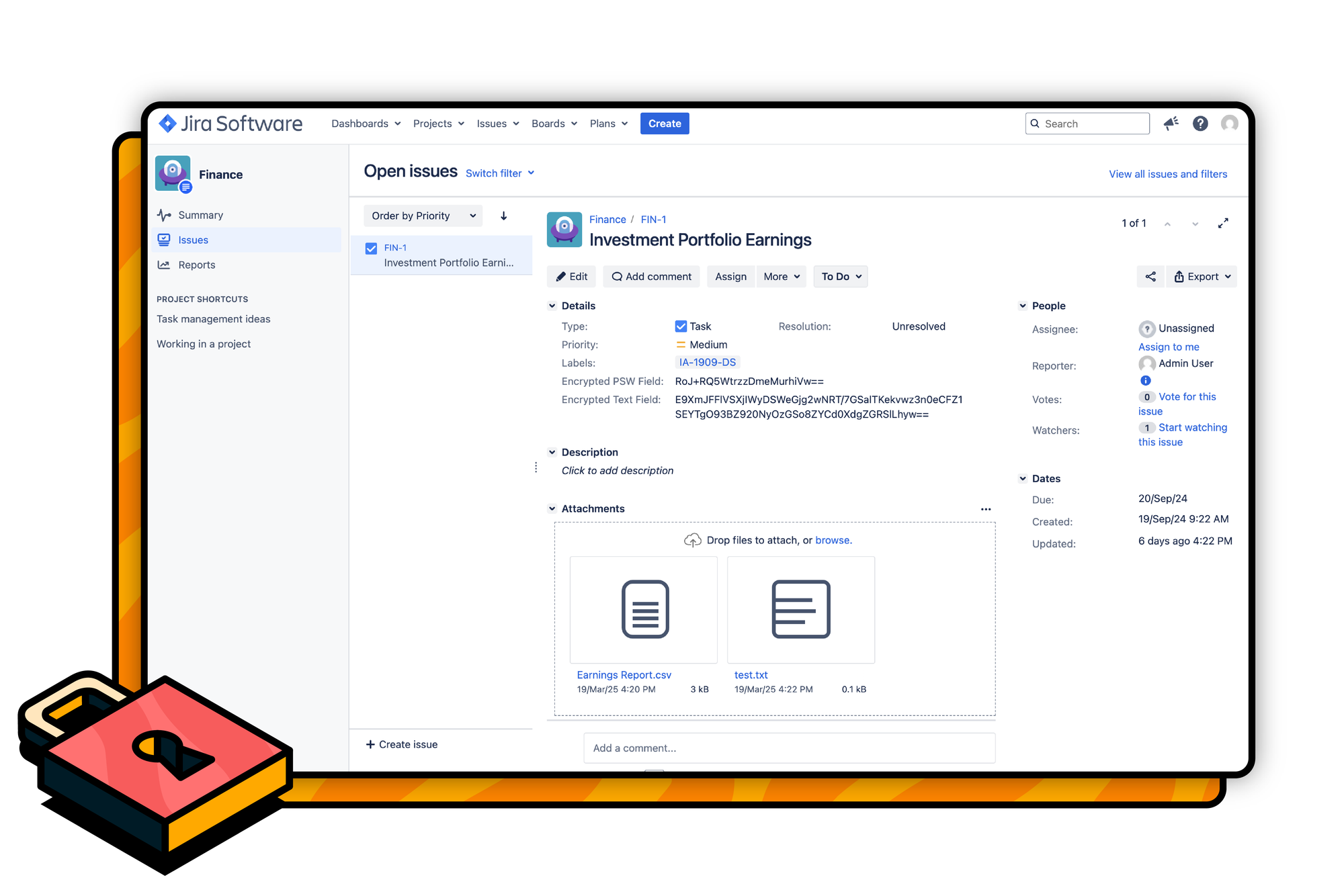Open the Projects menu
1344x896 pixels.
click(x=438, y=124)
